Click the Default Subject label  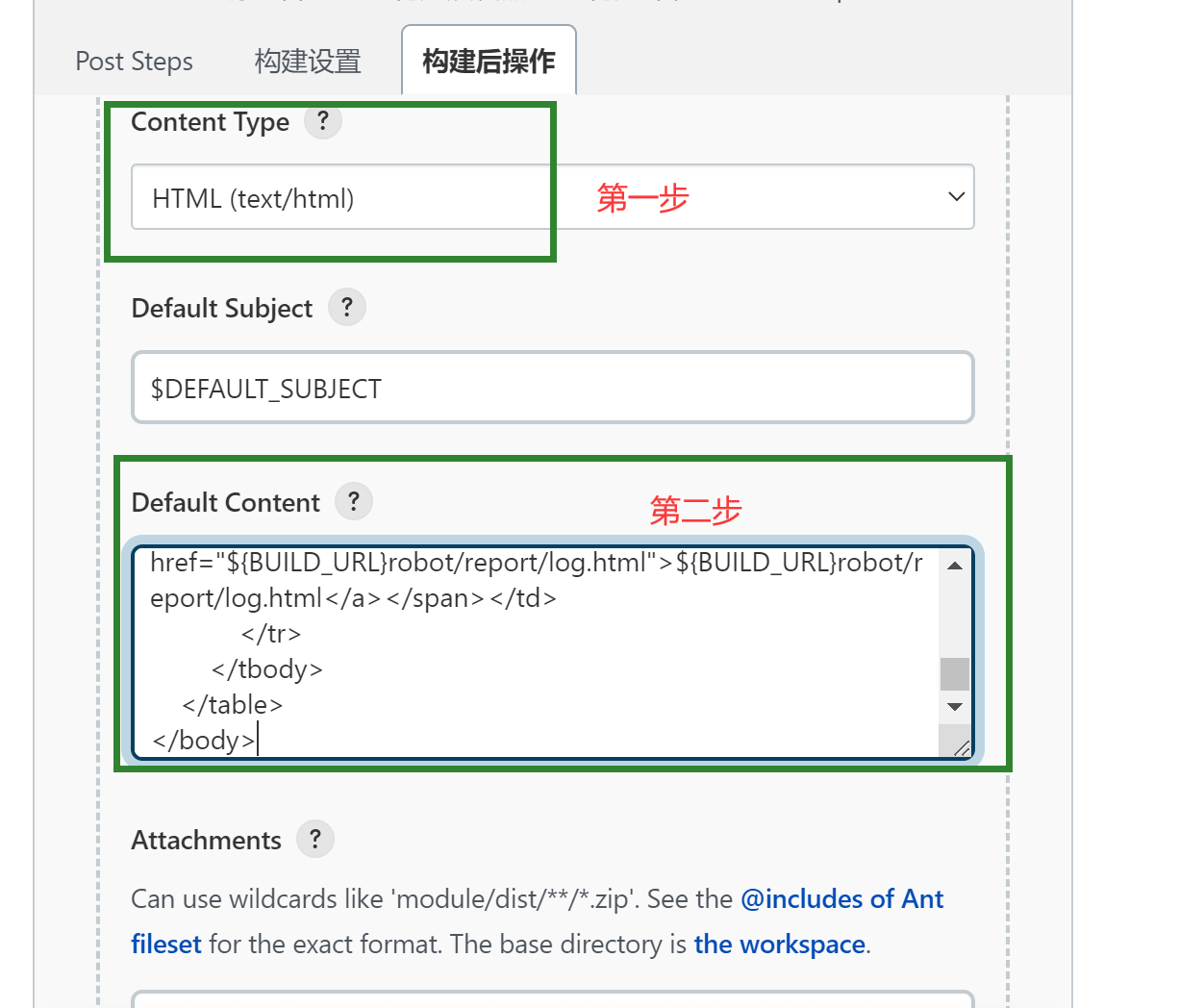(x=222, y=309)
